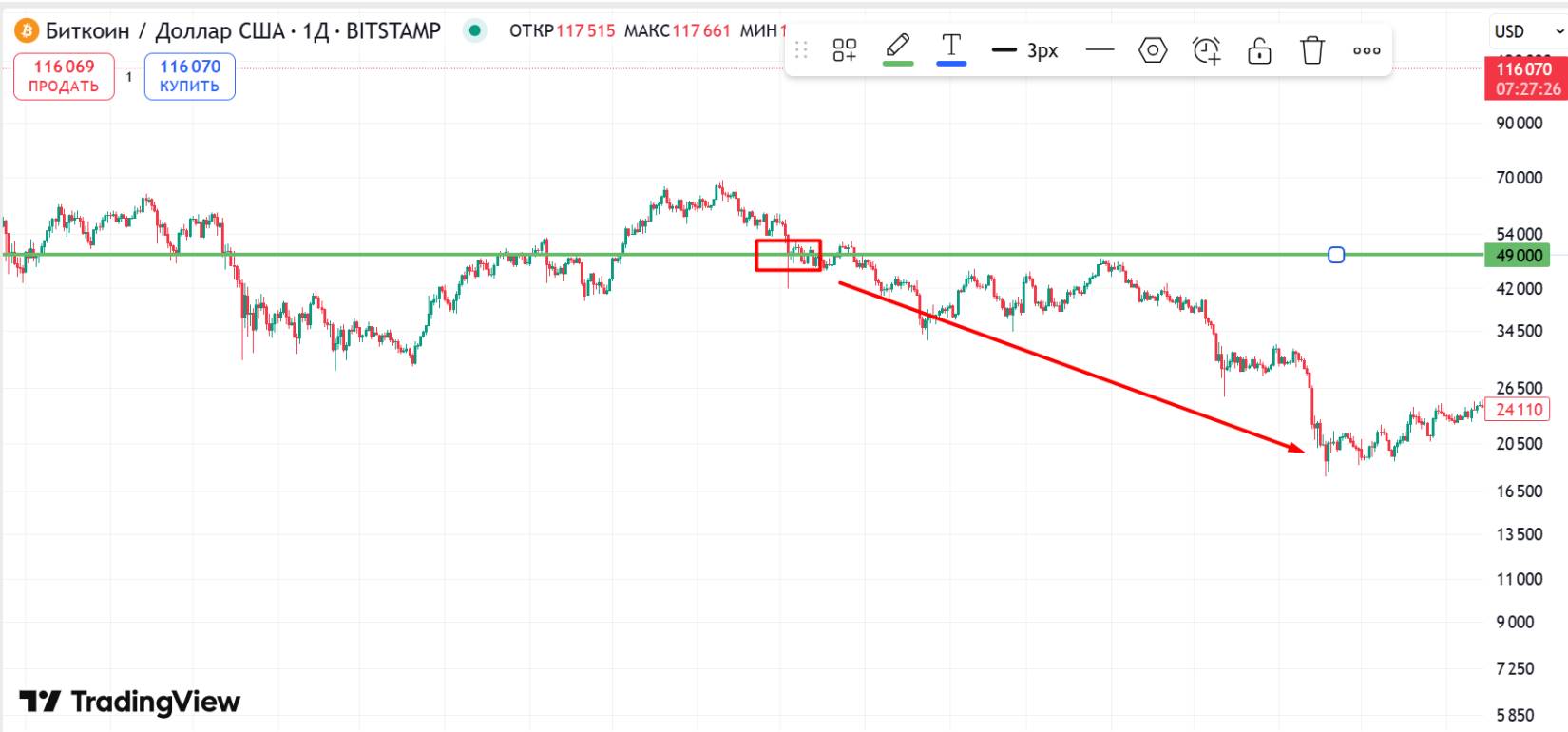Click the text color T icon
1568x732 pixels.
point(951,48)
